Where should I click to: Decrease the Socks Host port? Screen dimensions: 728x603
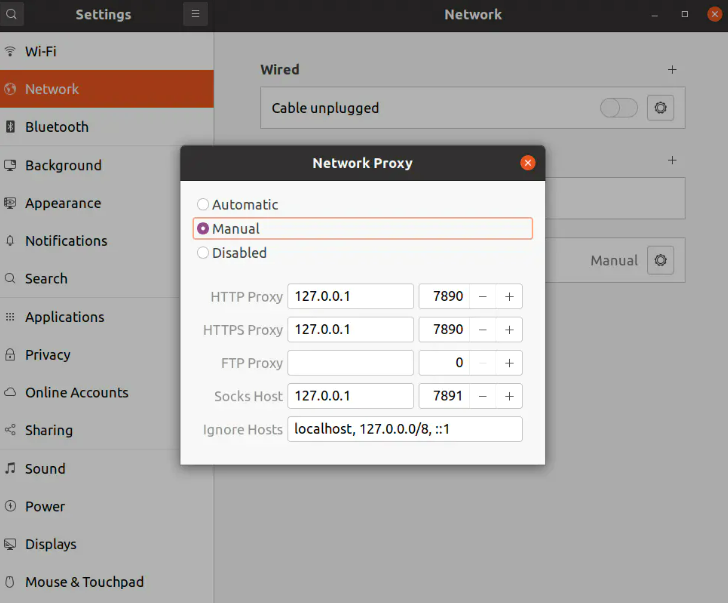point(483,396)
